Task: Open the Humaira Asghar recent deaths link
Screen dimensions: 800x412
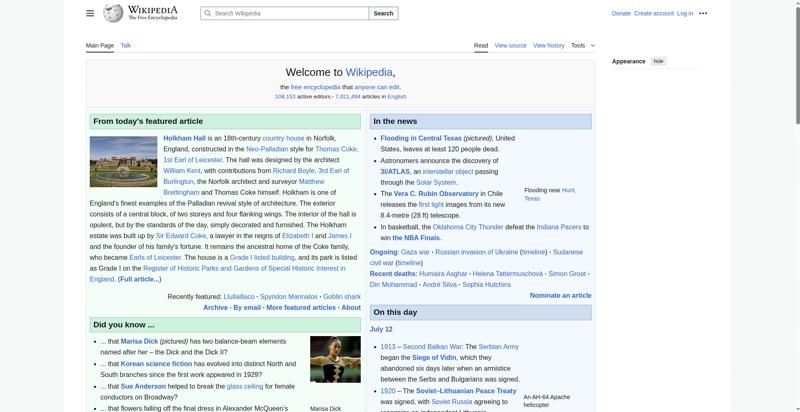Action: coord(443,274)
